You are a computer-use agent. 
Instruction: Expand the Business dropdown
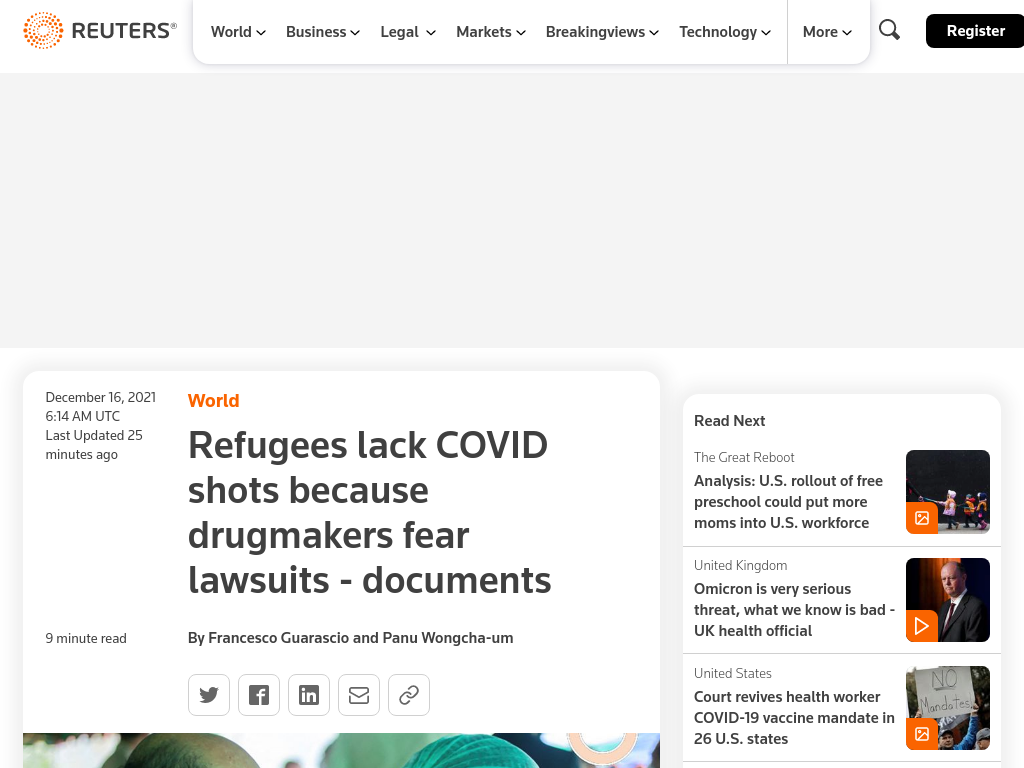click(x=323, y=32)
